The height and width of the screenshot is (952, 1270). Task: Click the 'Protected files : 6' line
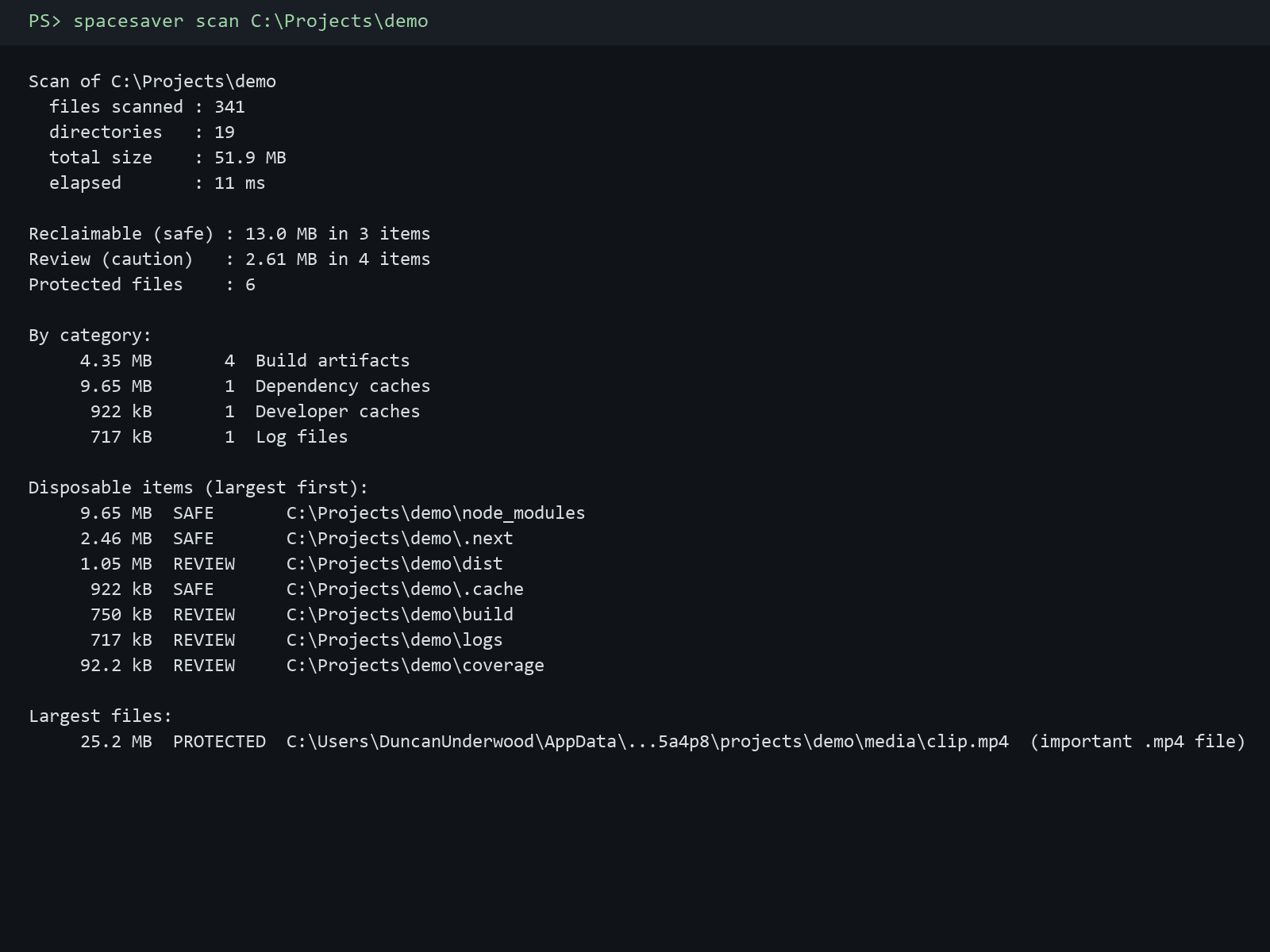(x=142, y=285)
